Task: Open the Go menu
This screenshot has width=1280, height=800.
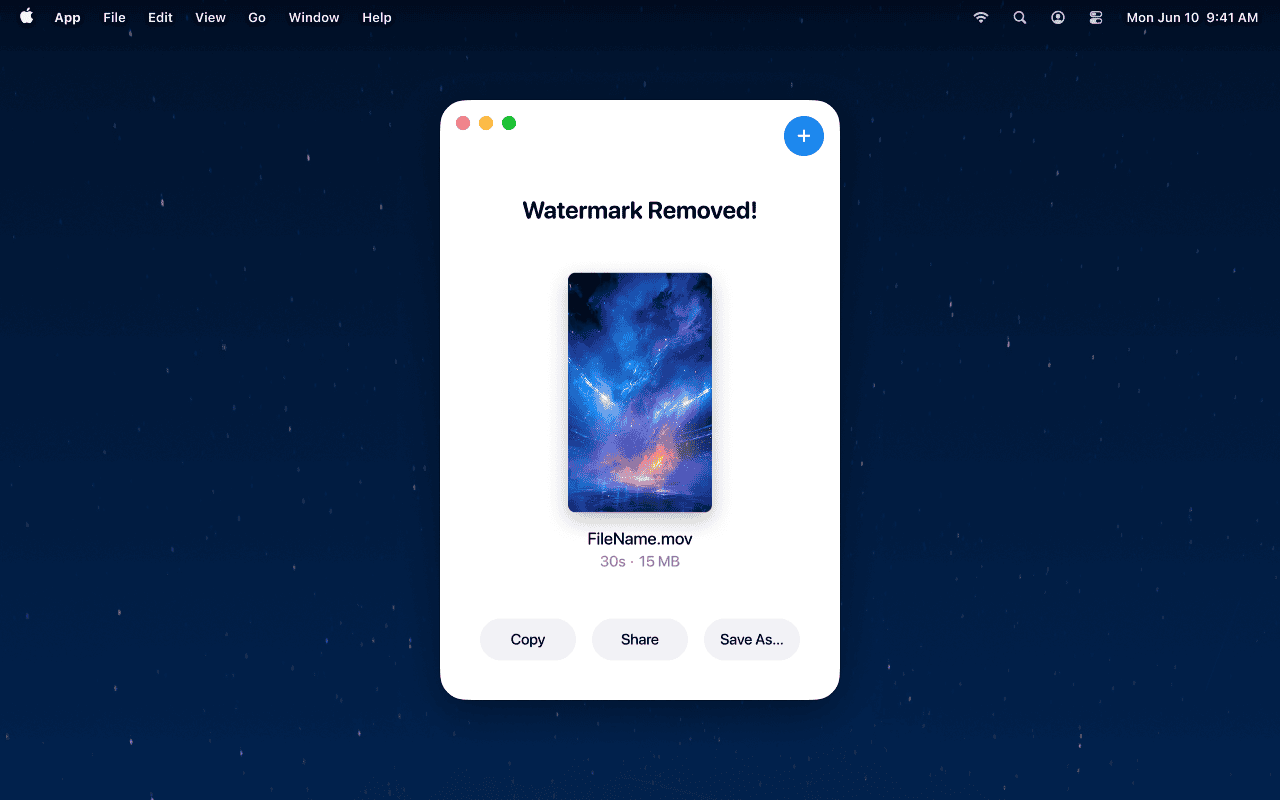Action: [x=257, y=17]
